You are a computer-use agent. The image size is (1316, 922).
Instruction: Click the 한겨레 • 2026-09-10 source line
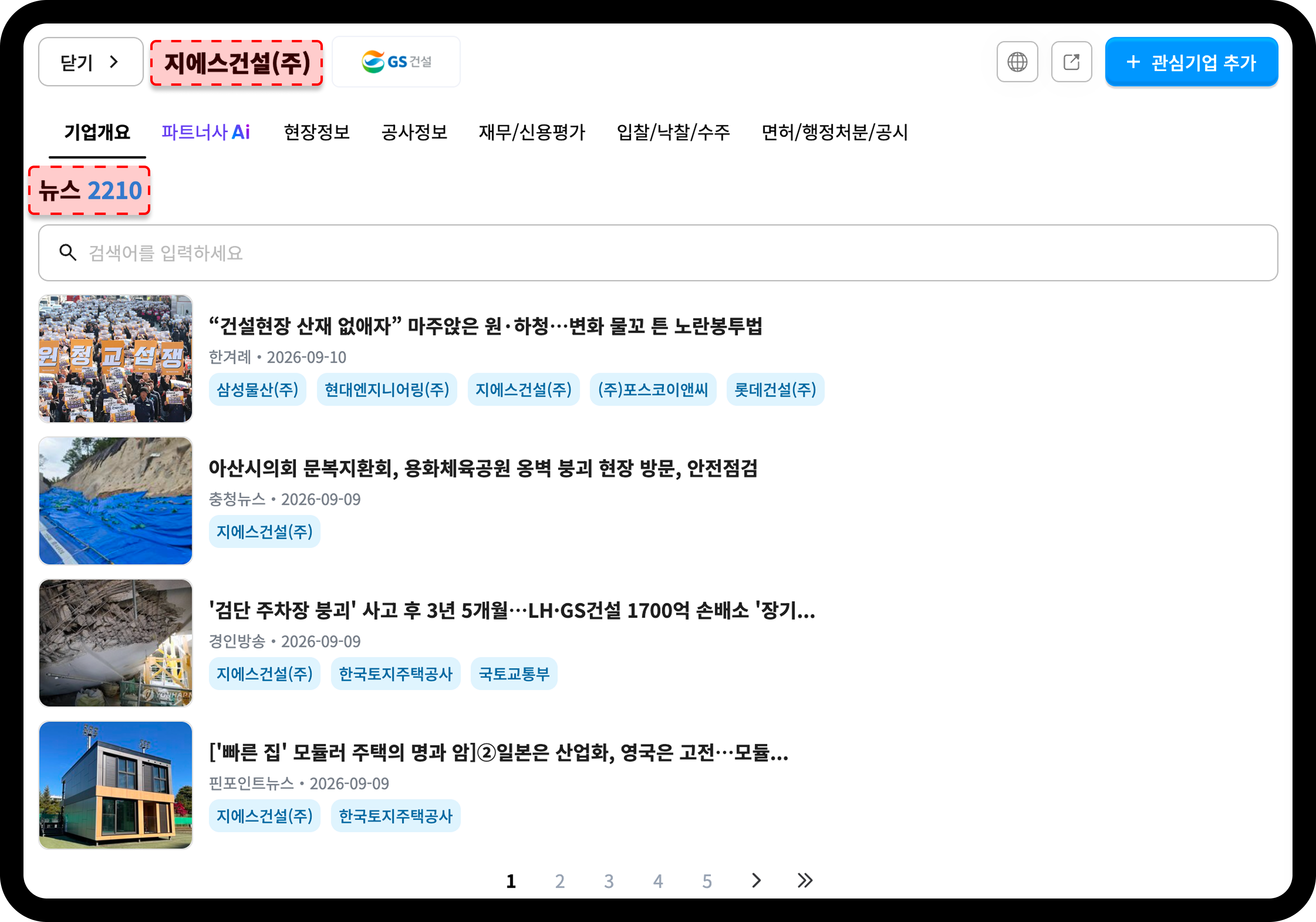coord(277,357)
